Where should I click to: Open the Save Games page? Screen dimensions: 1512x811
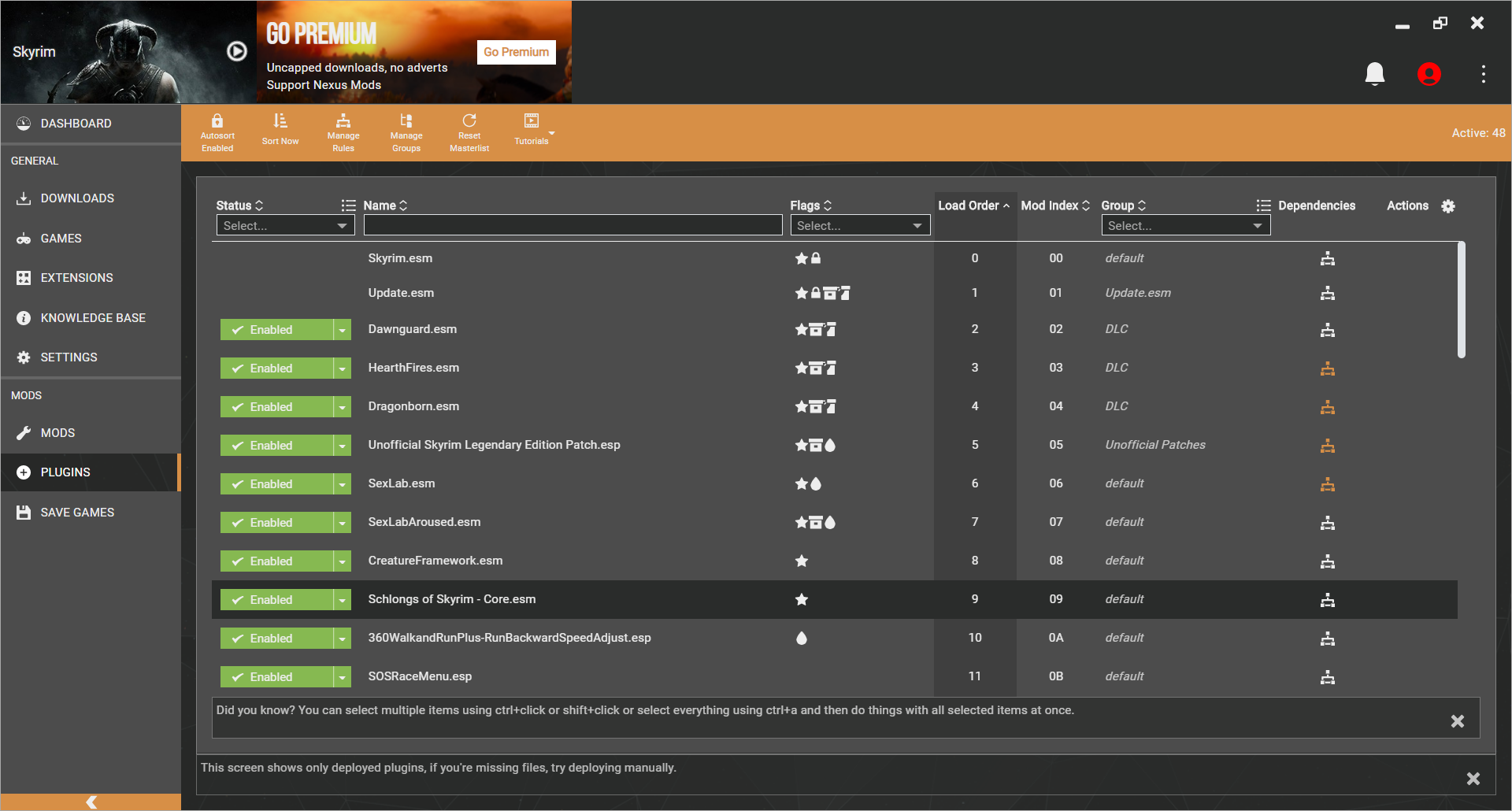[x=91, y=513]
